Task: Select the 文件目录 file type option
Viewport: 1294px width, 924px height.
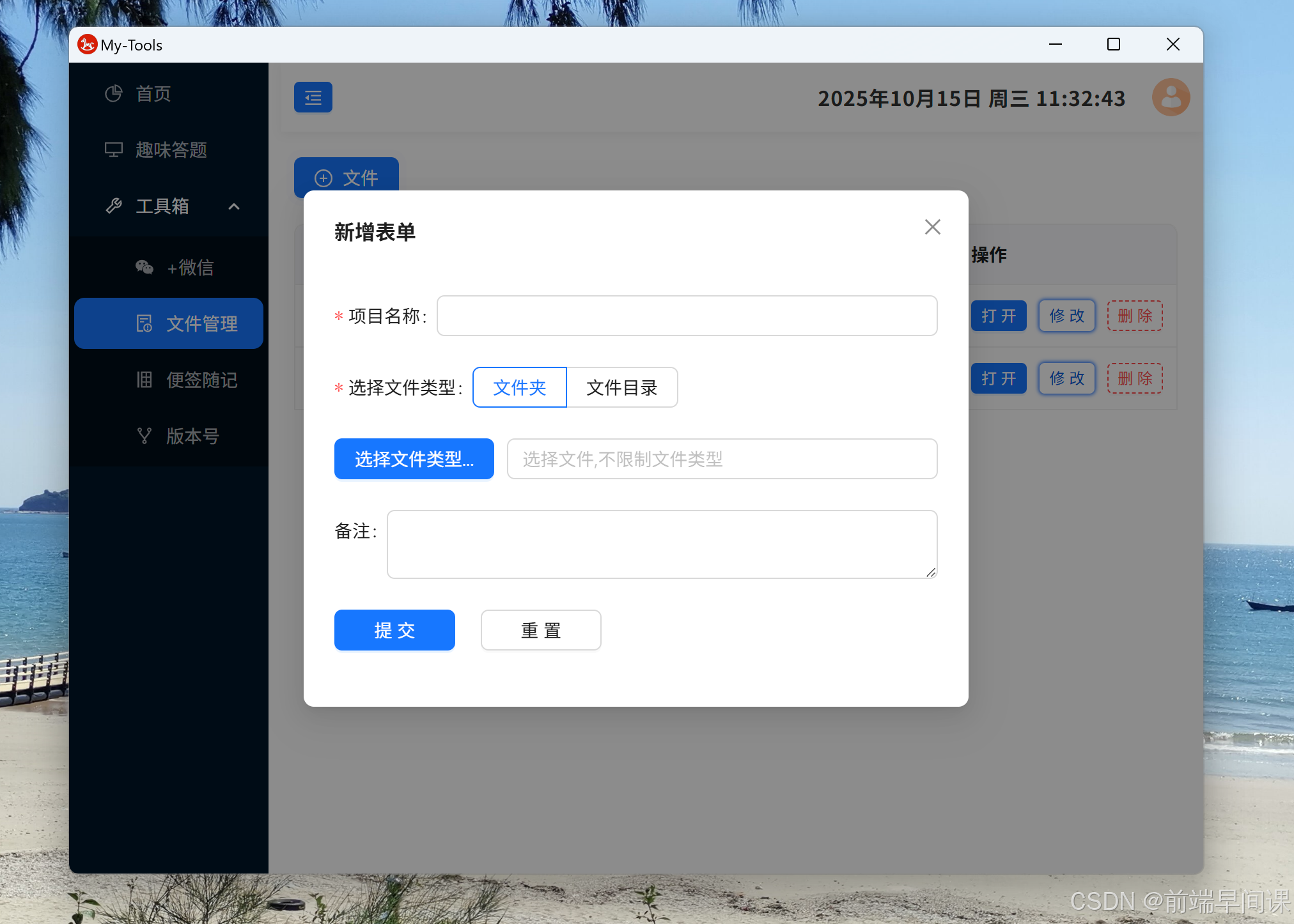Action: (622, 387)
